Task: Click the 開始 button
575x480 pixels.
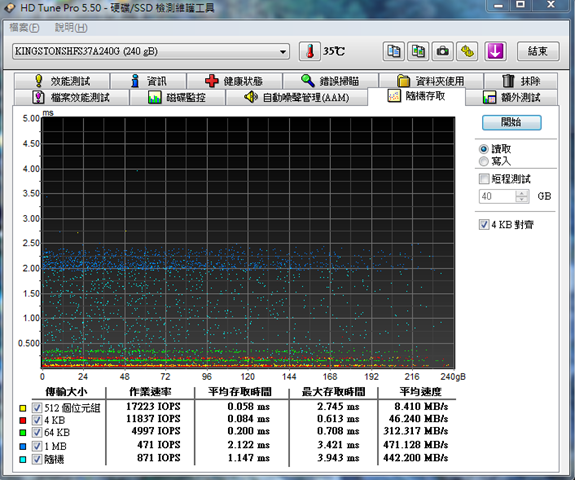Action: (511, 122)
